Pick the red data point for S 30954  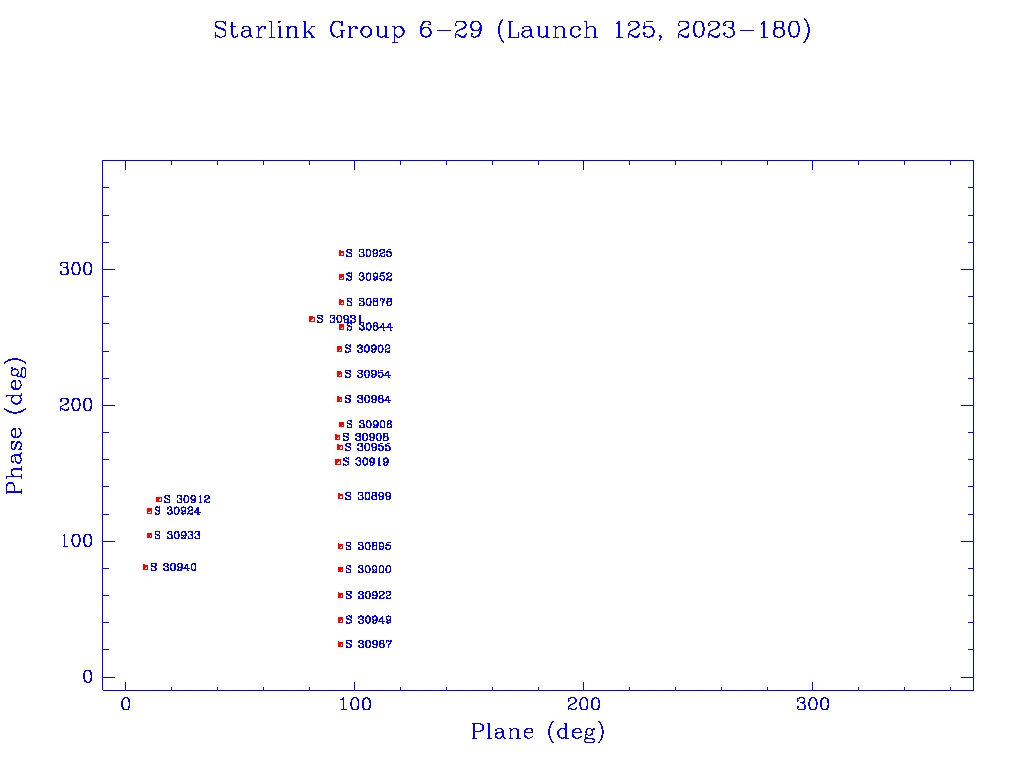340,374
